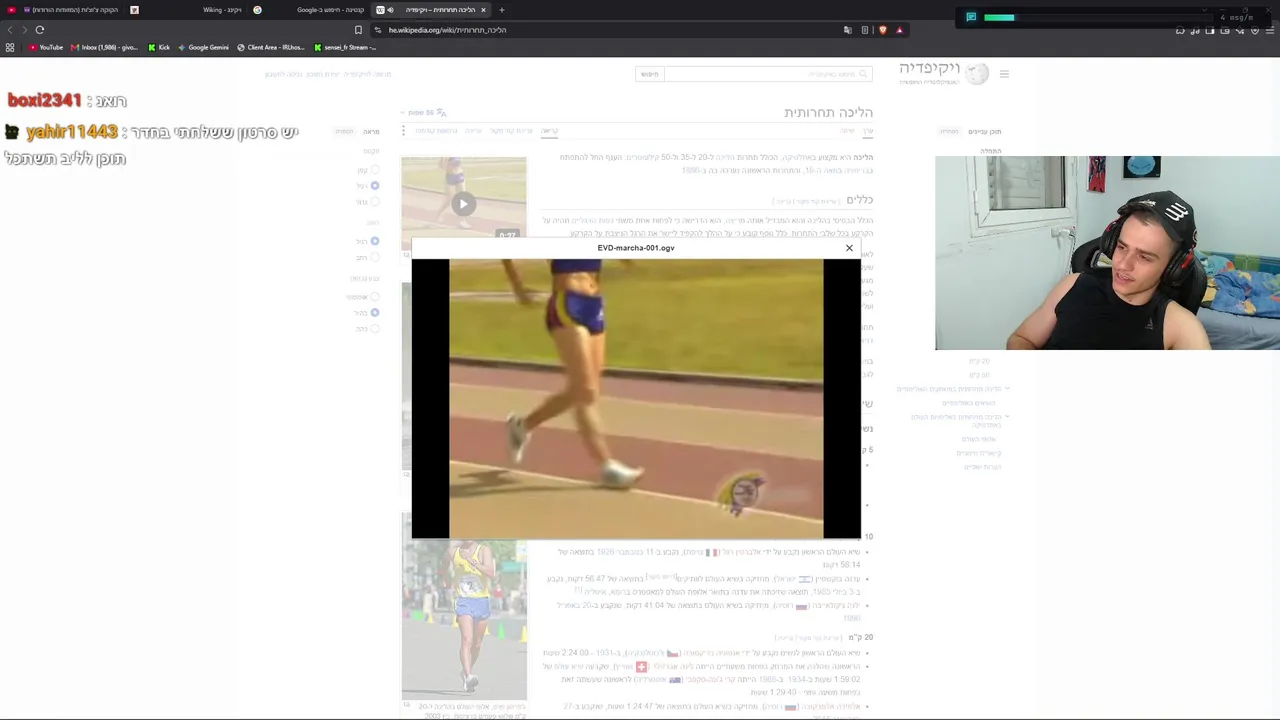Open the Wikipedia main menu hamburger
This screenshot has height=720, width=1280.
click(1004, 74)
